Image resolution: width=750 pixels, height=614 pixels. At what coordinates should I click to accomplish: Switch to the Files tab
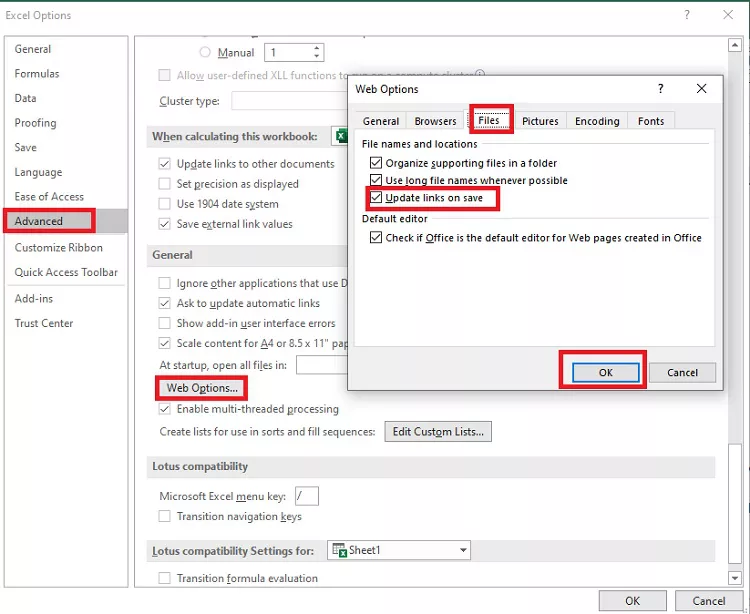pyautogui.click(x=489, y=121)
